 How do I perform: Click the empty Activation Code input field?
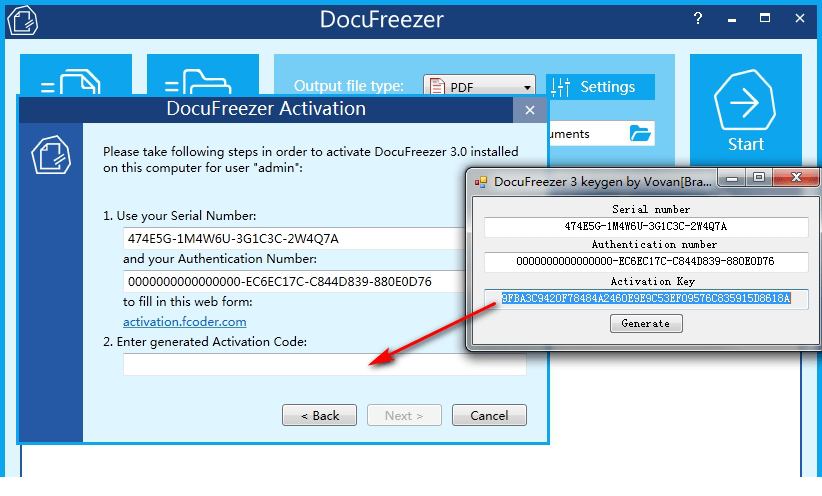[x=325, y=364]
